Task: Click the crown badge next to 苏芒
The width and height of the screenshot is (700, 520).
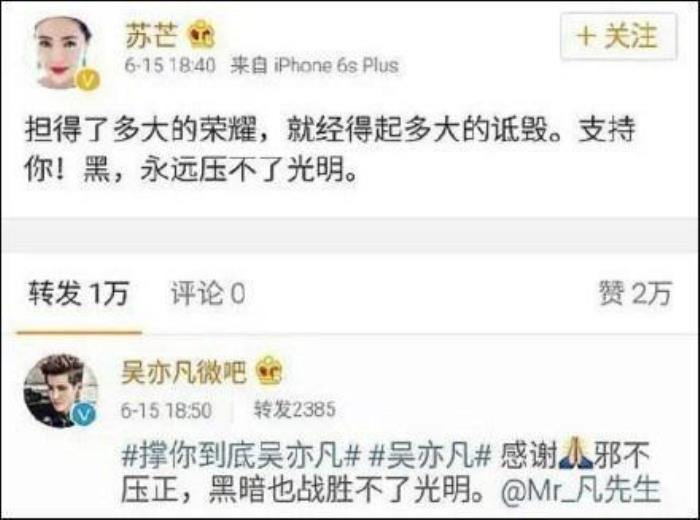Action: coord(200,35)
